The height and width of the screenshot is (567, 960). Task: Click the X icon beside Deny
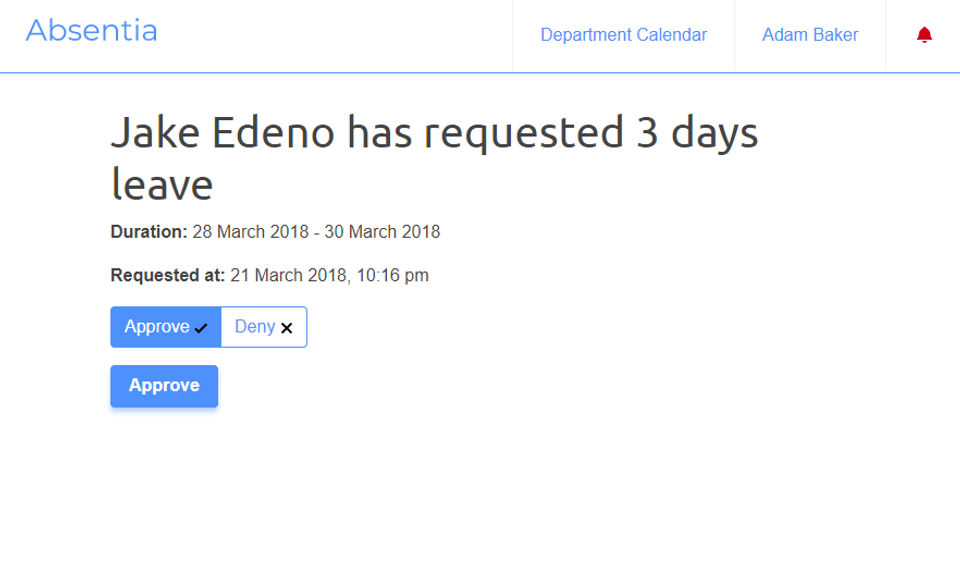[x=287, y=328]
